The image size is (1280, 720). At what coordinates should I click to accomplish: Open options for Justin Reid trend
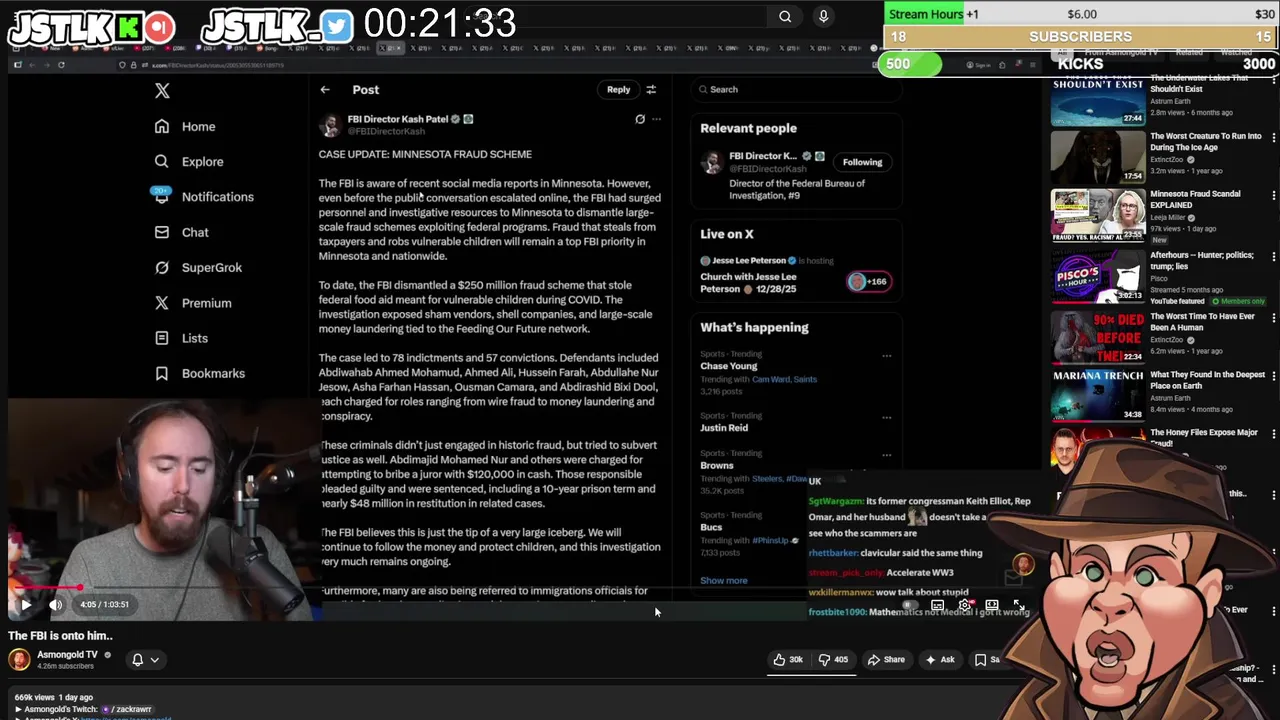click(886, 417)
